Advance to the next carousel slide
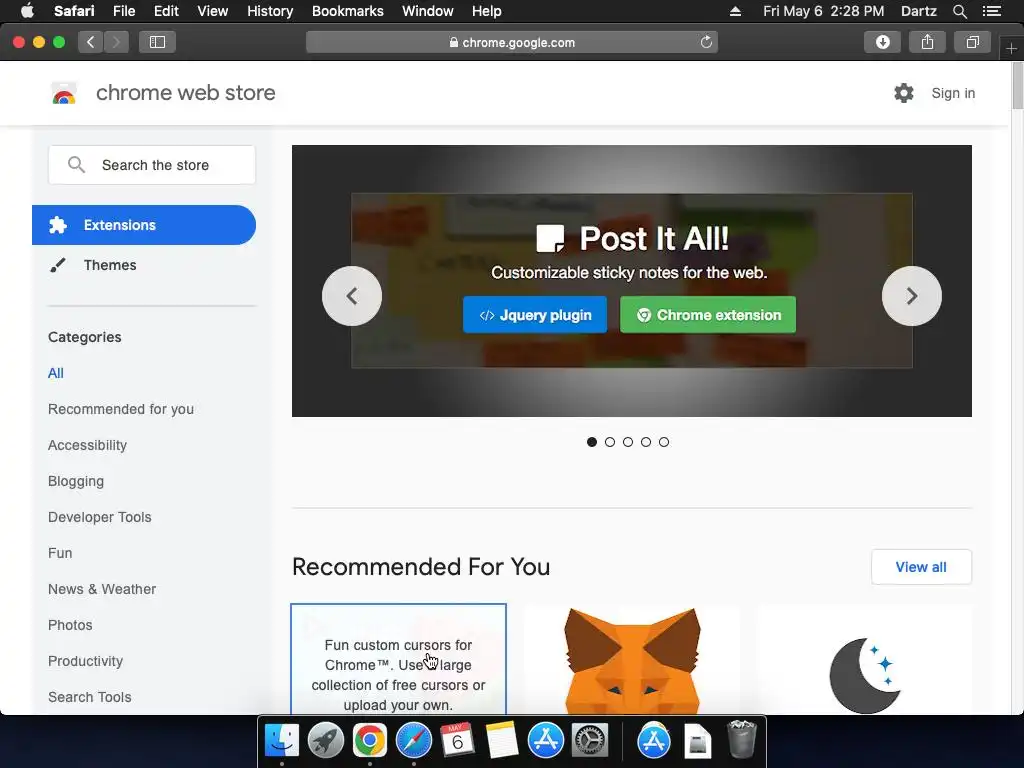Screen dimensions: 1024x768 pyautogui.click(x=912, y=296)
